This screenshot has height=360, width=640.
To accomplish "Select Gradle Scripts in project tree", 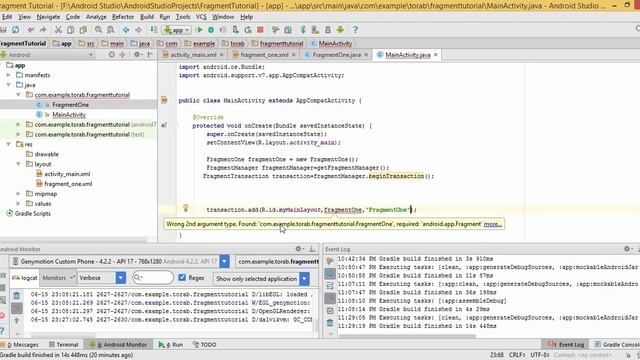I will coord(33,213).
